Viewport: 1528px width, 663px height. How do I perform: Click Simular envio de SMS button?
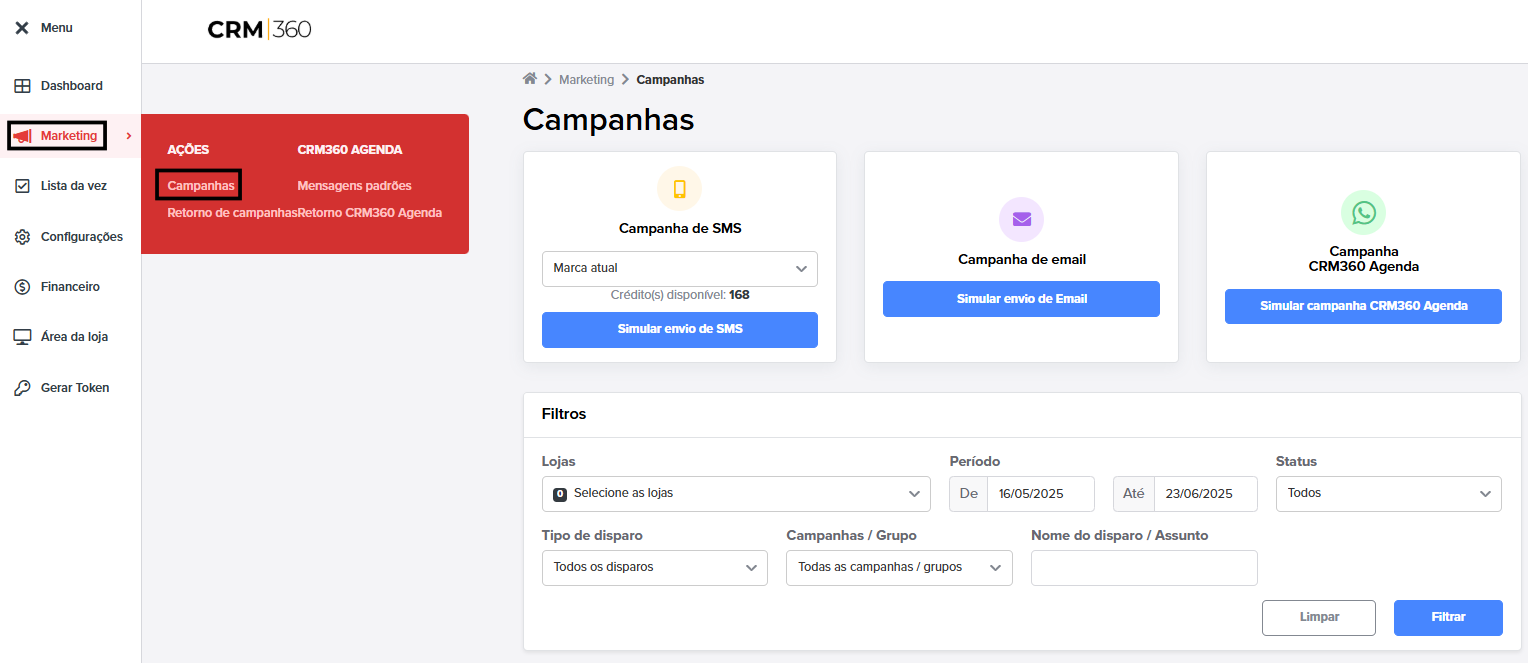[x=680, y=330]
